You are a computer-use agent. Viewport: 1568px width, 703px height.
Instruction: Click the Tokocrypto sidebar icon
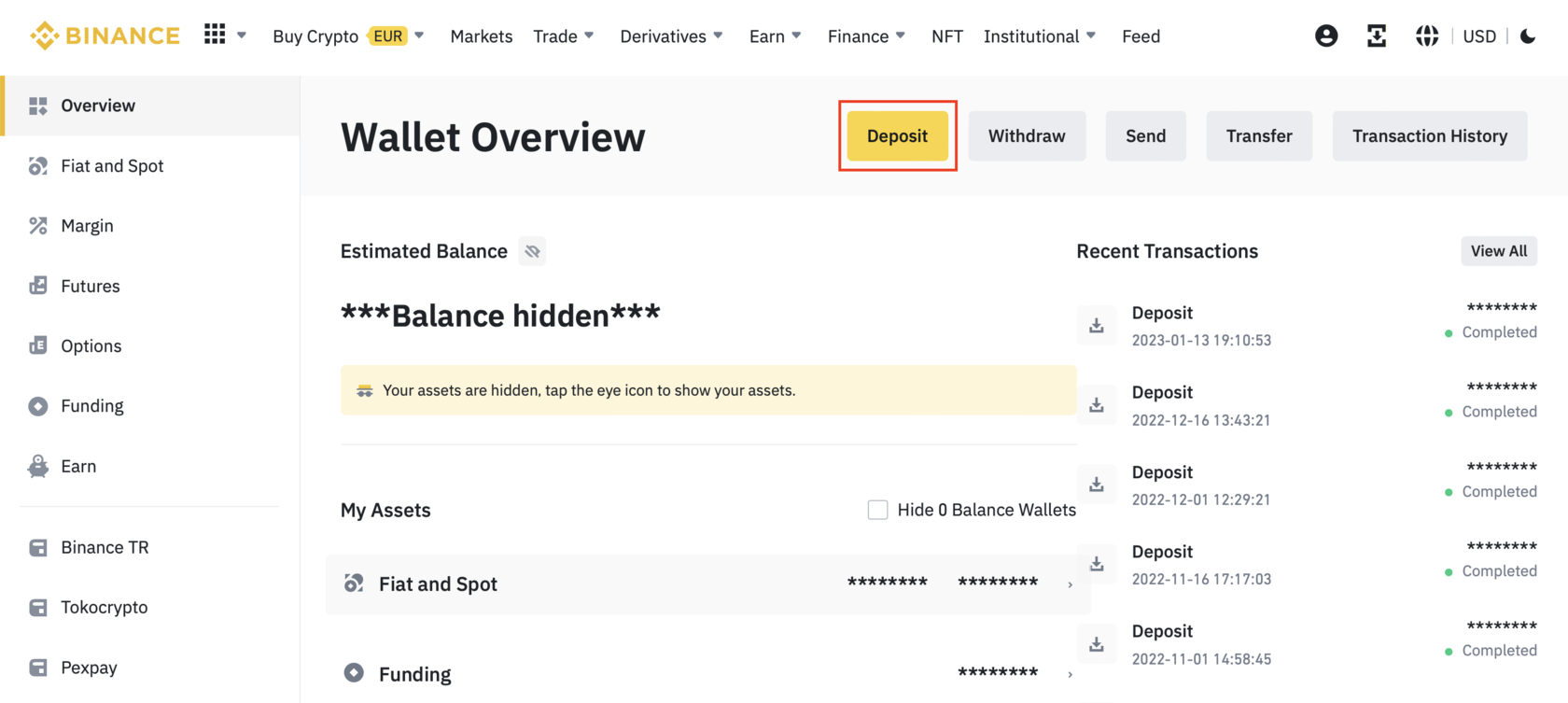[x=38, y=608]
